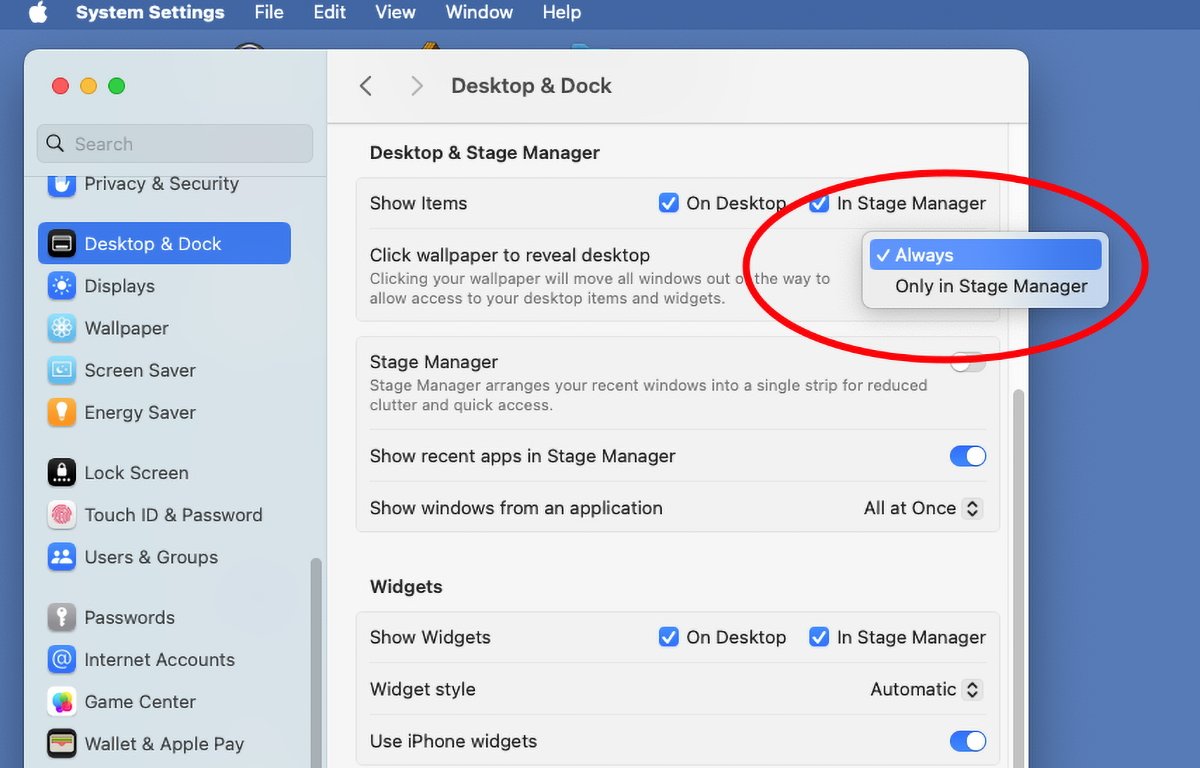Open the Window menu
The height and width of the screenshot is (768, 1200).
coord(479,13)
